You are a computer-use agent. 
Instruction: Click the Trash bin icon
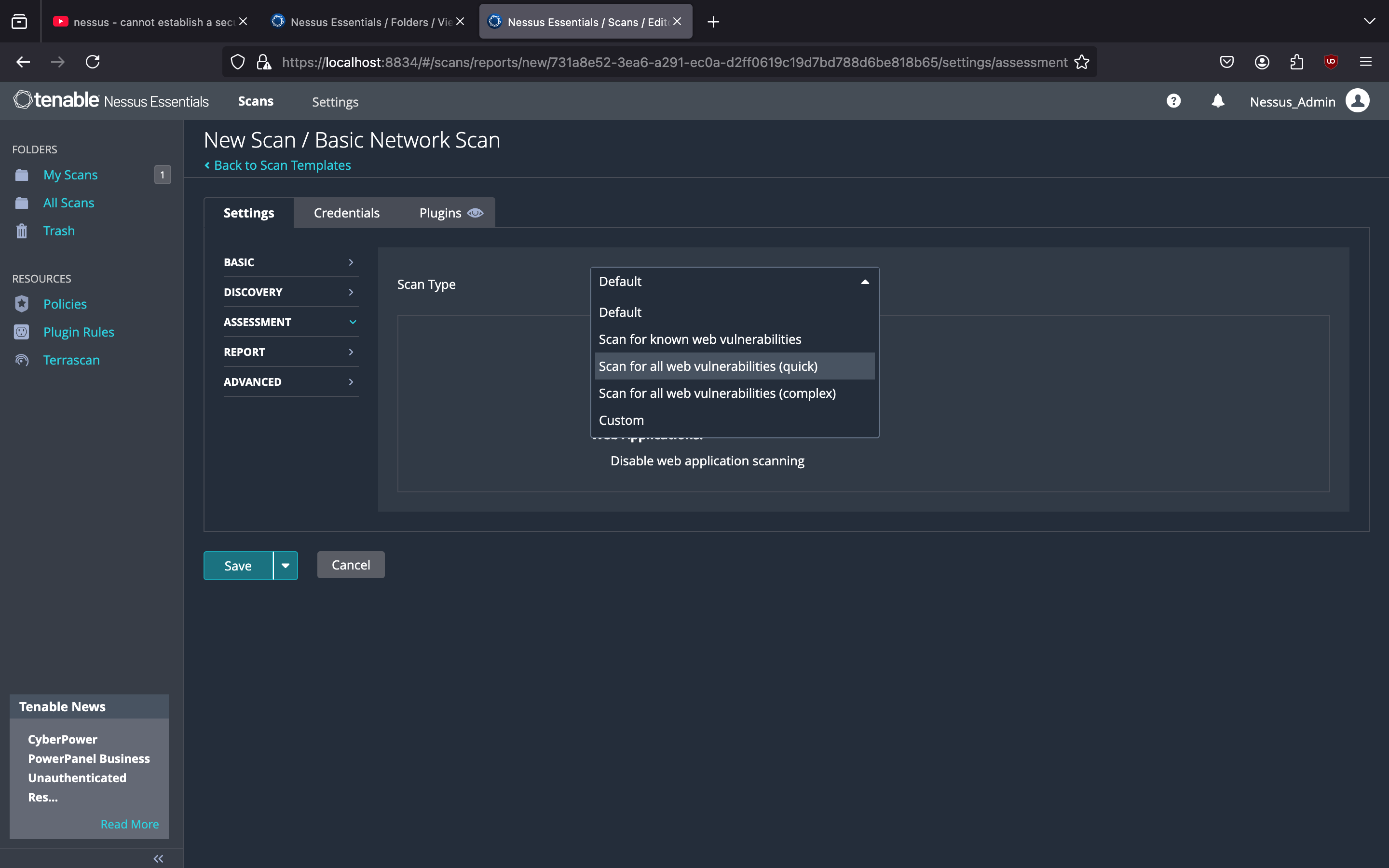pos(22,231)
